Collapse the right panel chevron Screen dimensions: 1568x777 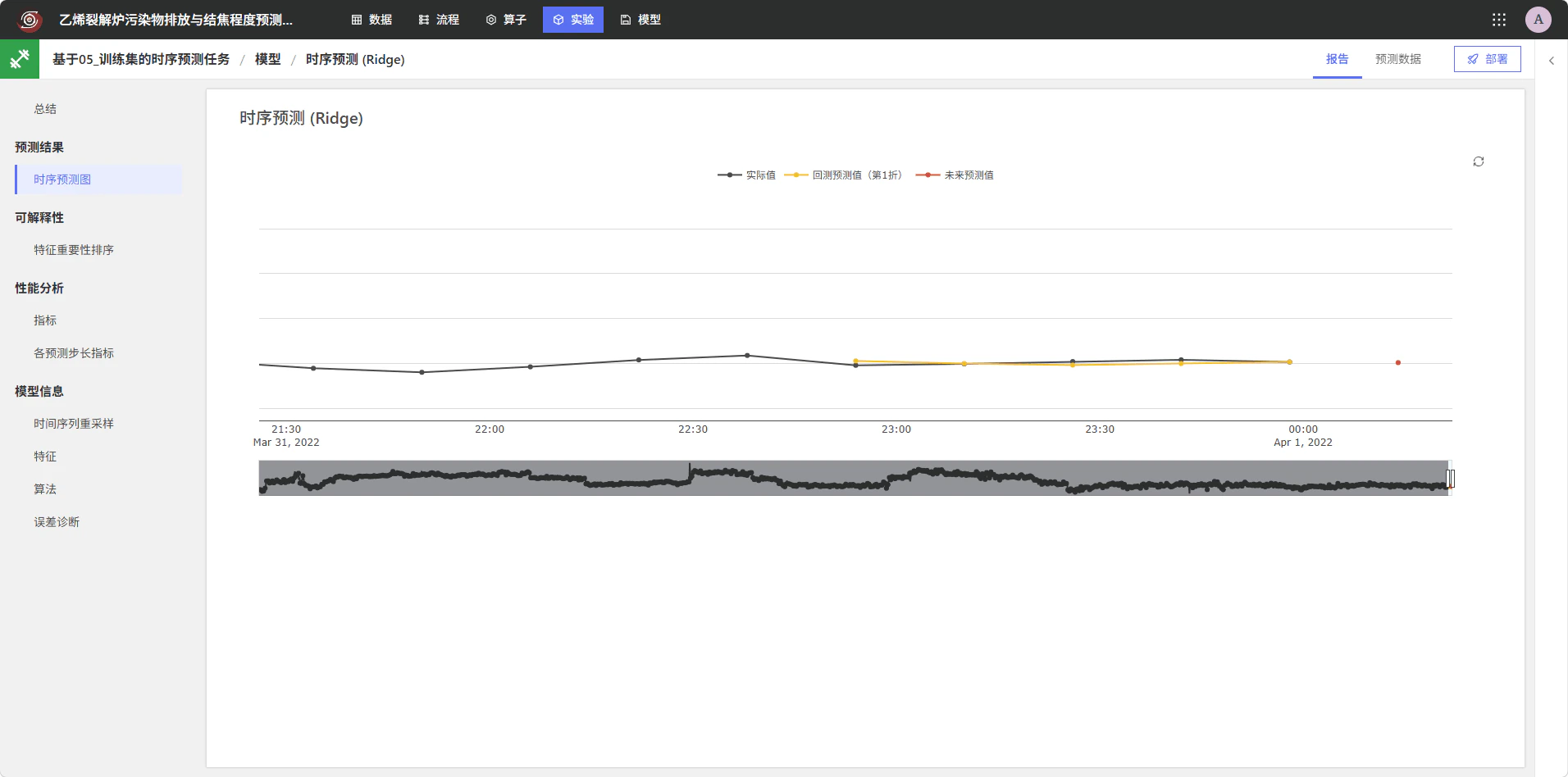tap(1551, 61)
